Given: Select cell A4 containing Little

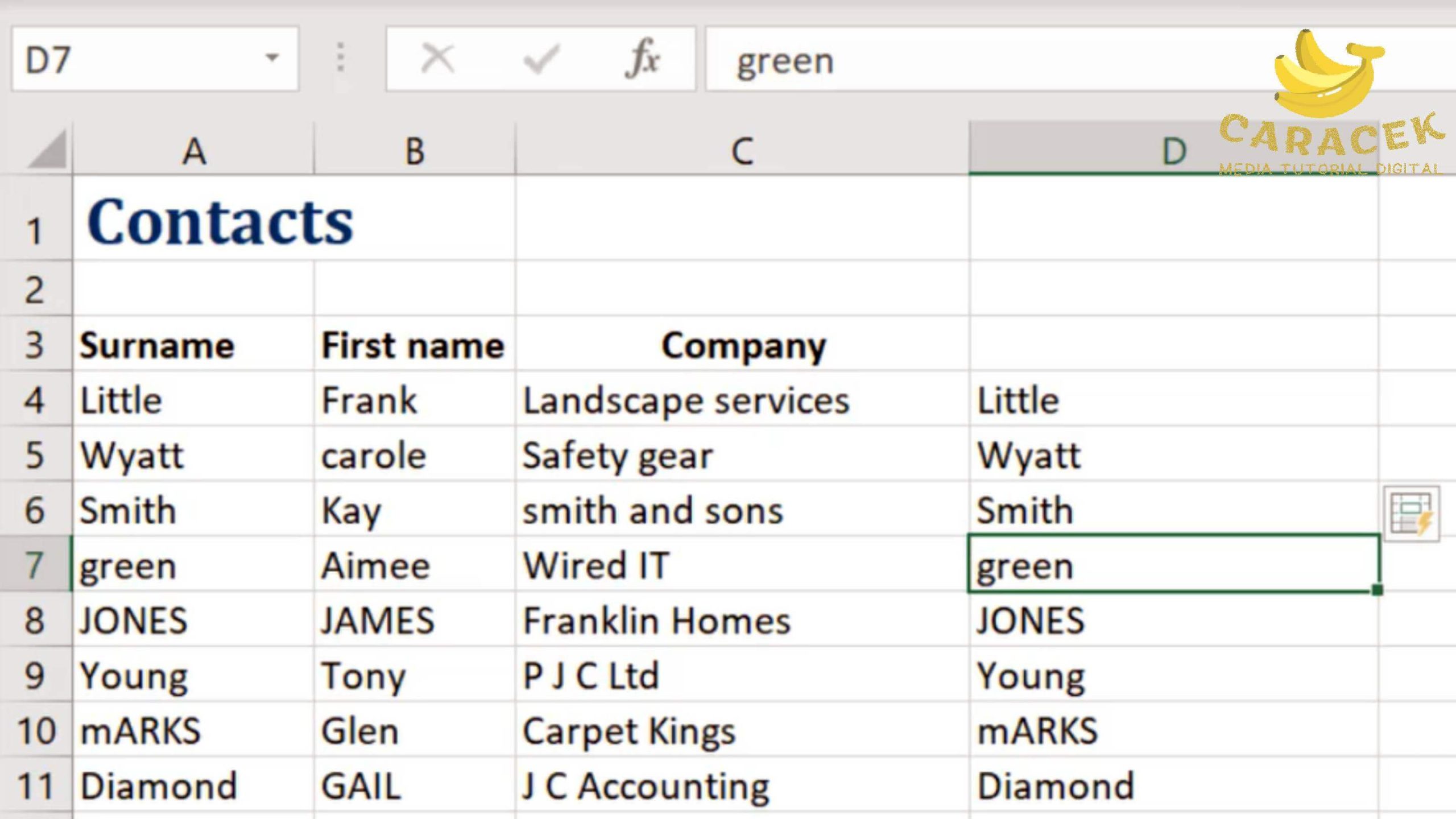Looking at the screenshot, I should coord(193,399).
